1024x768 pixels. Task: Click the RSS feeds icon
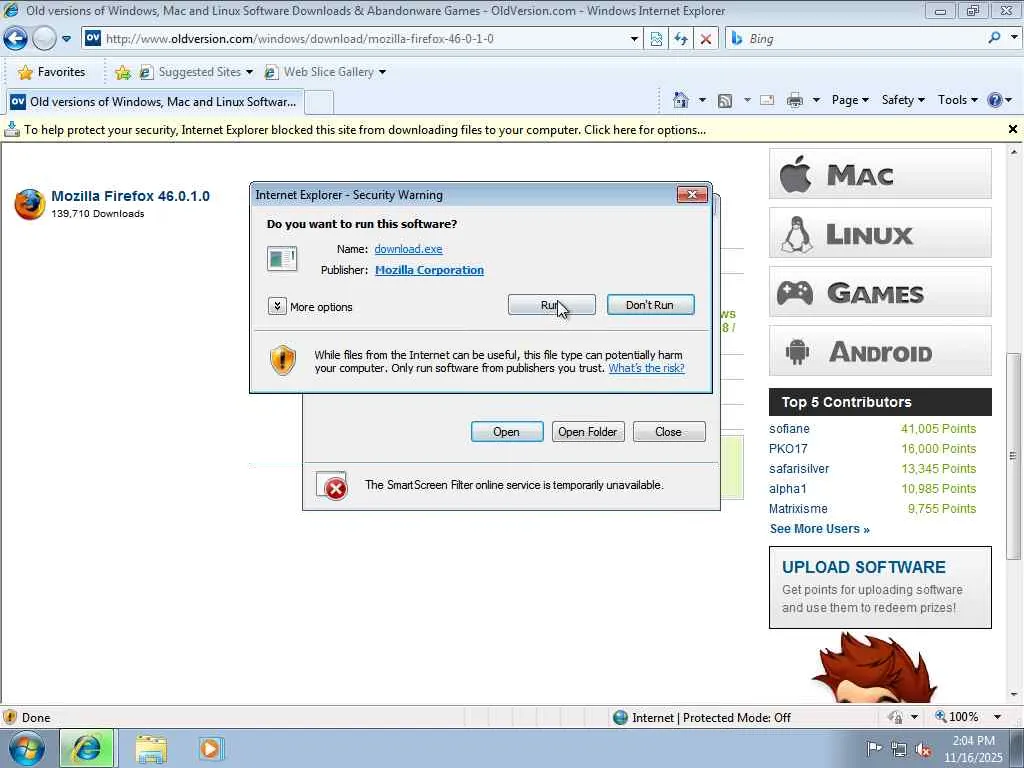tap(725, 100)
